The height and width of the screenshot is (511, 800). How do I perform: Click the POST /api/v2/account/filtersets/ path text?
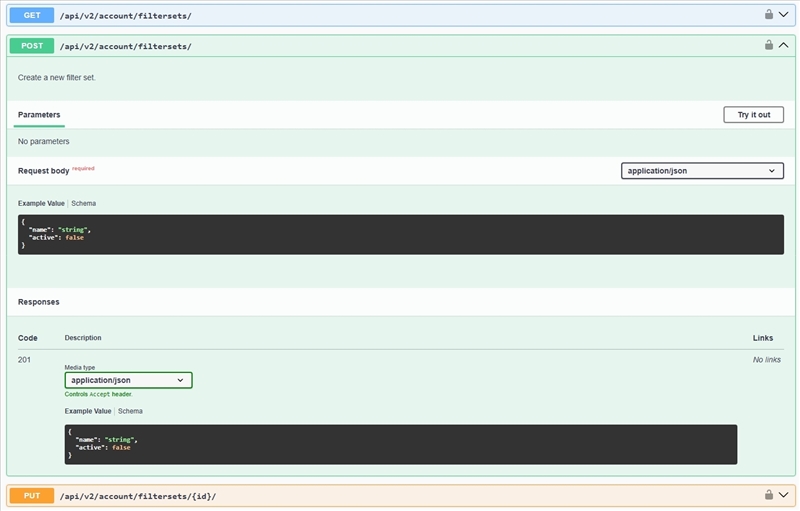125,46
